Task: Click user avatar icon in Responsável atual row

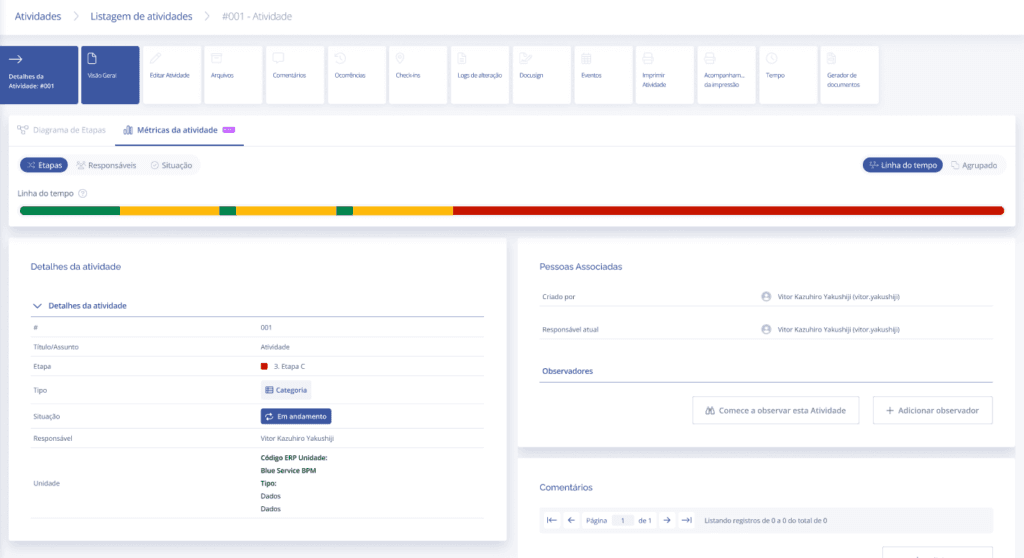Action: coord(766,329)
